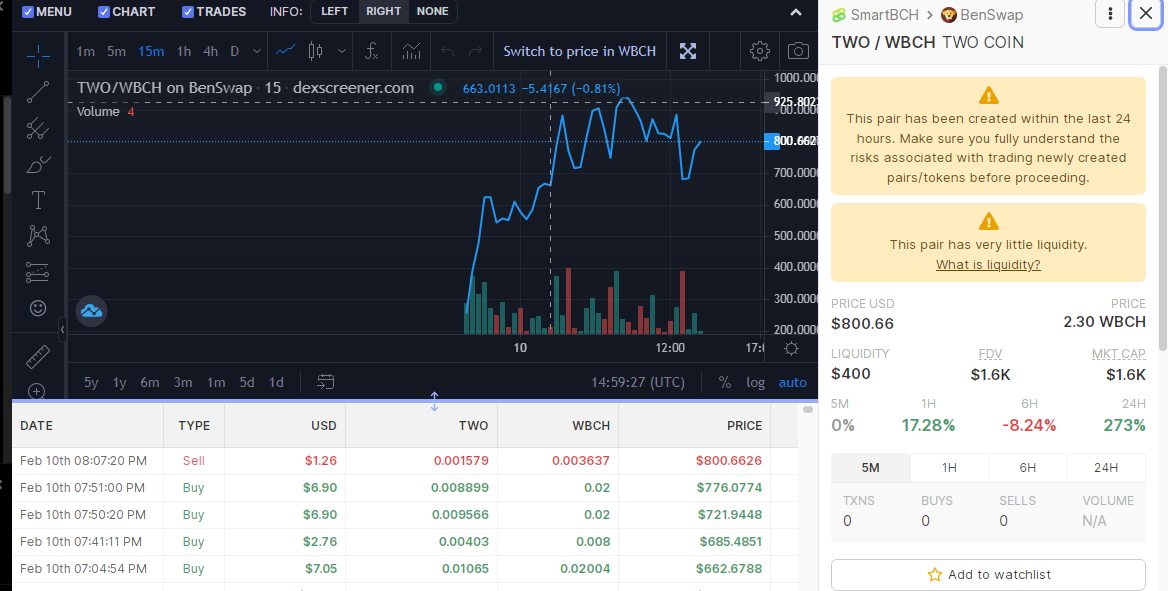Click Switch to price in WBCH
This screenshot has width=1168, height=591.
click(x=580, y=51)
